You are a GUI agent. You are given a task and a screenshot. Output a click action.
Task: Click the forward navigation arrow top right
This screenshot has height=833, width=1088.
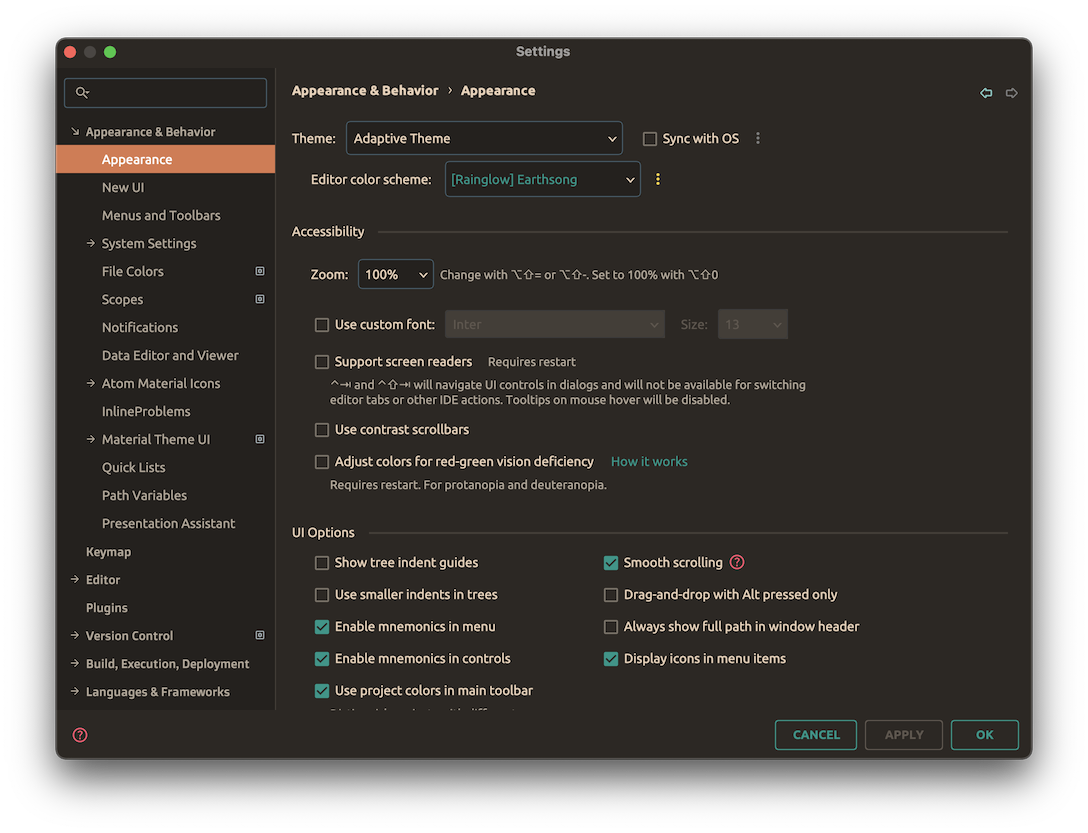click(x=1011, y=92)
